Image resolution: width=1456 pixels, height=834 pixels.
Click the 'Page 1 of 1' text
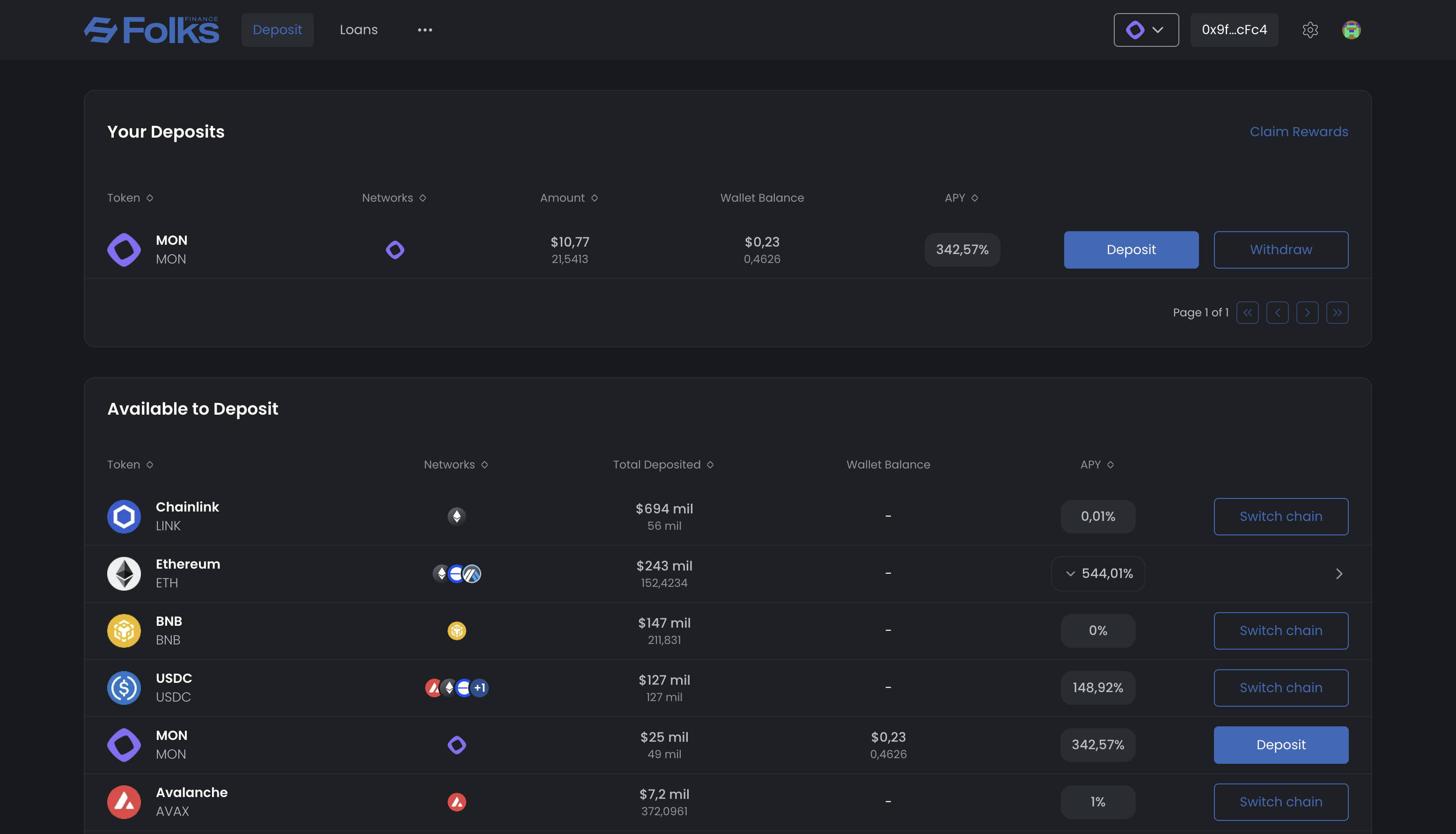click(1200, 313)
